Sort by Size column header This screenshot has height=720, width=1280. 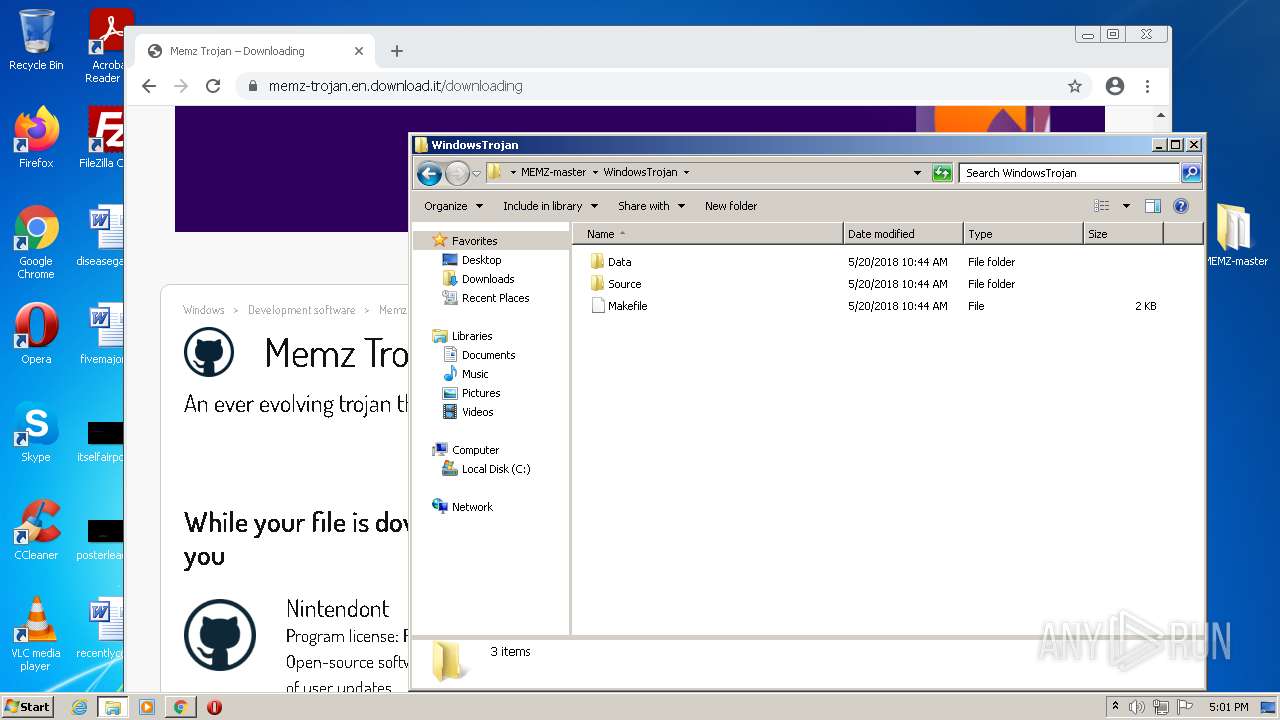1123,234
